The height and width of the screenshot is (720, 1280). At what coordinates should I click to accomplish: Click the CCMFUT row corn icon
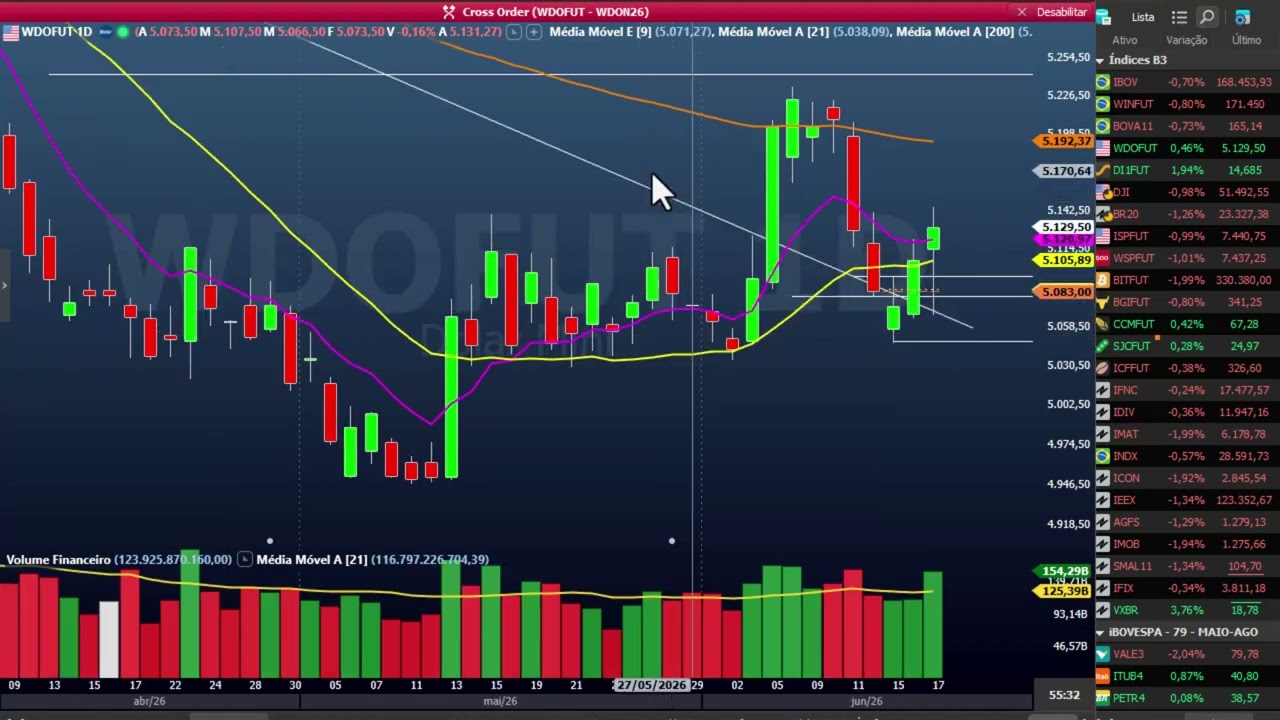1102,324
